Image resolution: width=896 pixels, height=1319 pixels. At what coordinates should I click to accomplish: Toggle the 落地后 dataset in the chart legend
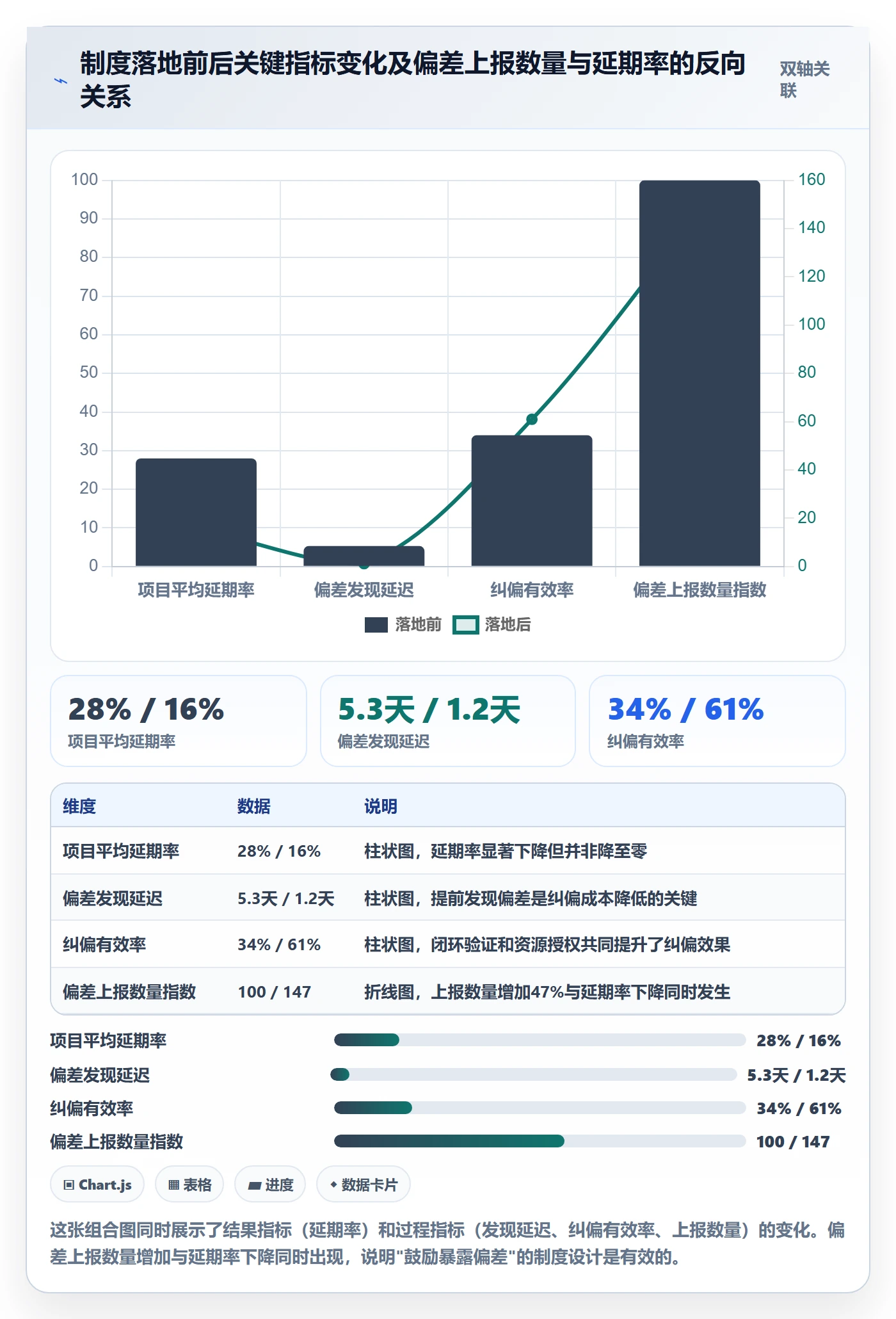492,624
